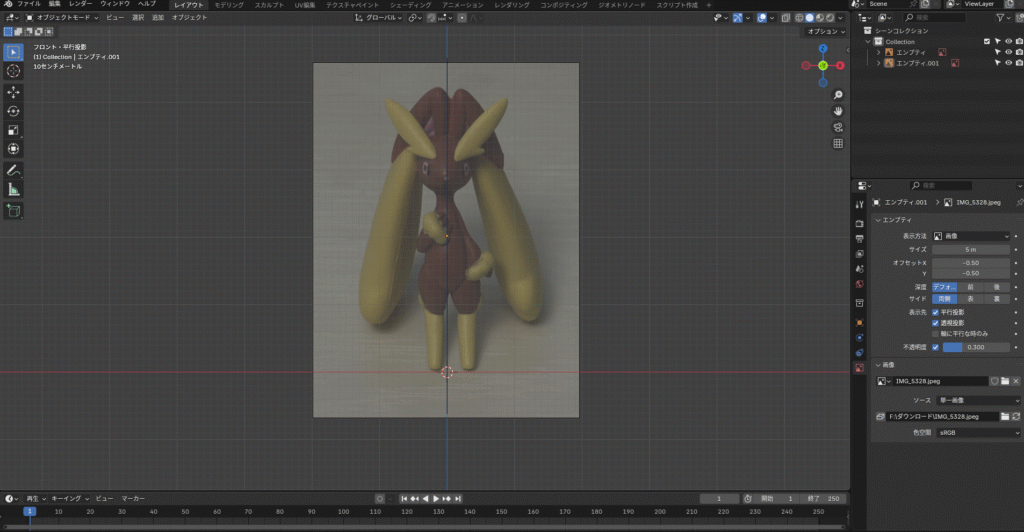
Task: Open the Collection properties tab
Action: 859,304
